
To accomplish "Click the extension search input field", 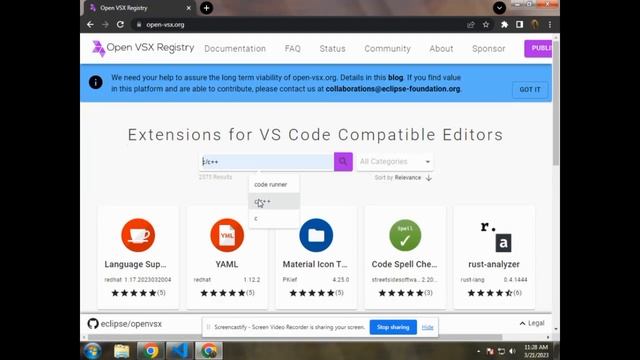I will [267, 162].
